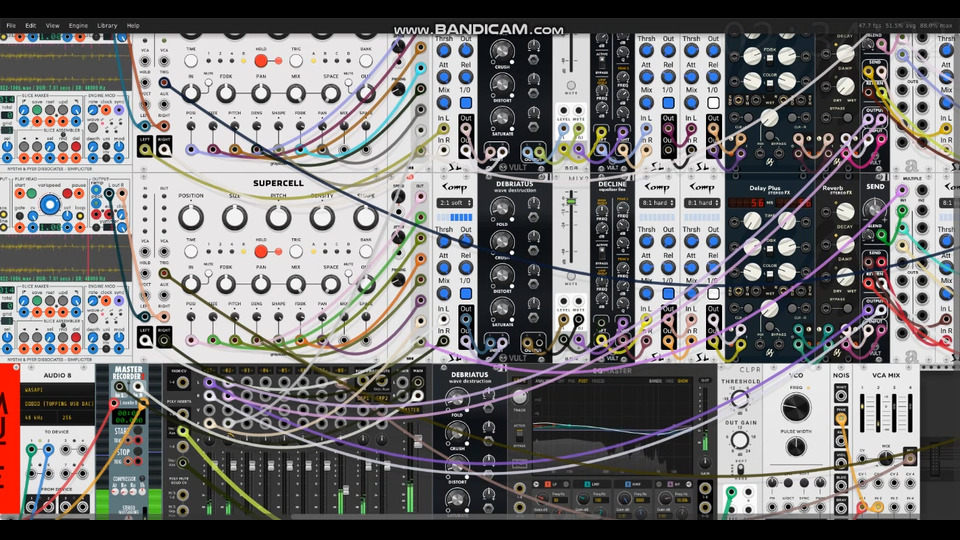Click the DECAY knob on the lower Reverb
The height and width of the screenshot is (540, 960).
846,212
